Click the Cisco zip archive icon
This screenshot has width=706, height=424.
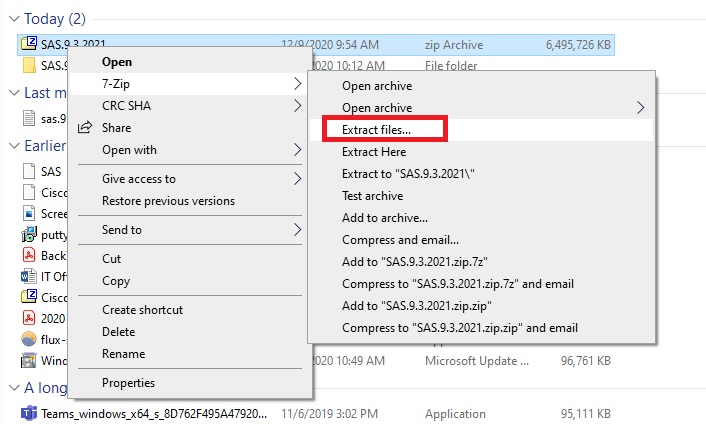pos(29,297)
